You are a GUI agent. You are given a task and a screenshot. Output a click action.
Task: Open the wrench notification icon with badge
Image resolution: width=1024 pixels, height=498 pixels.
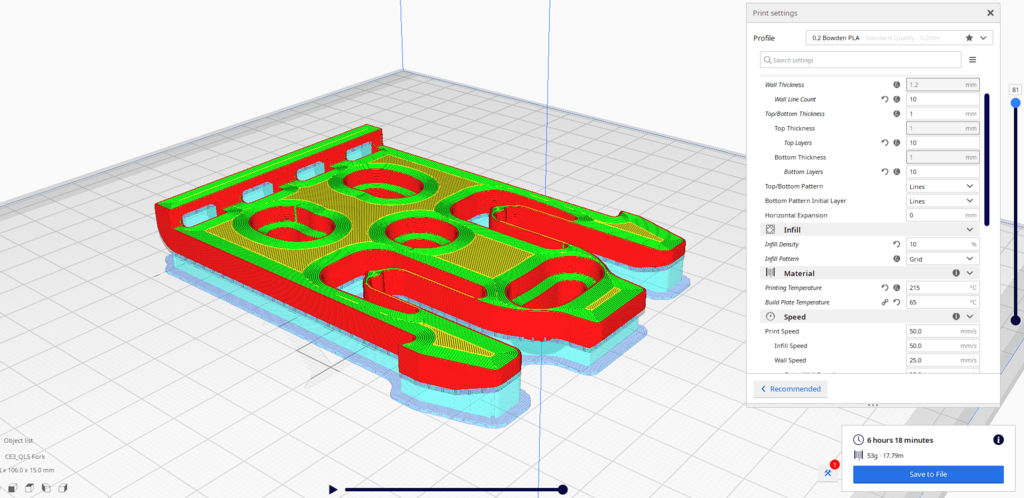829,472
